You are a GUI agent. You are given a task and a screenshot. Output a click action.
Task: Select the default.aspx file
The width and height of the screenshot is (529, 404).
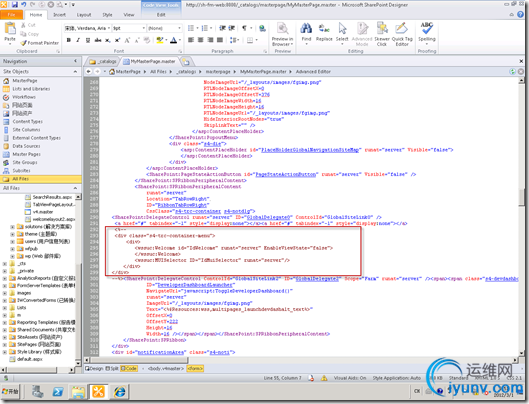click(x=30, y=359)
